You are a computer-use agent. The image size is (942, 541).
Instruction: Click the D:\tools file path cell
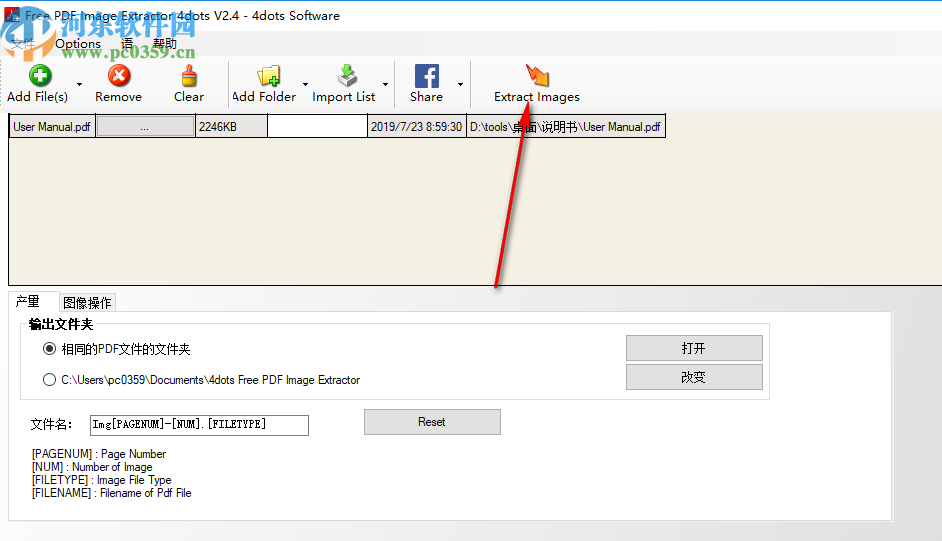565,127
